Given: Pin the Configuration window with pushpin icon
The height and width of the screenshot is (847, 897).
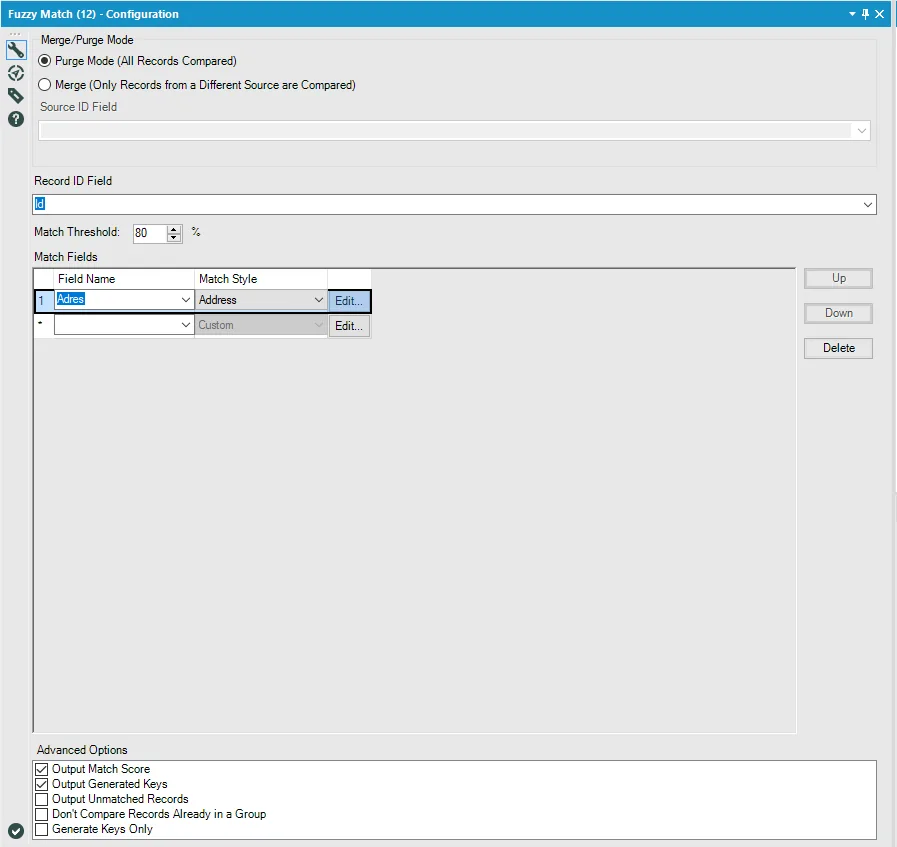Looking at the screenshot, I should [866, 14].
